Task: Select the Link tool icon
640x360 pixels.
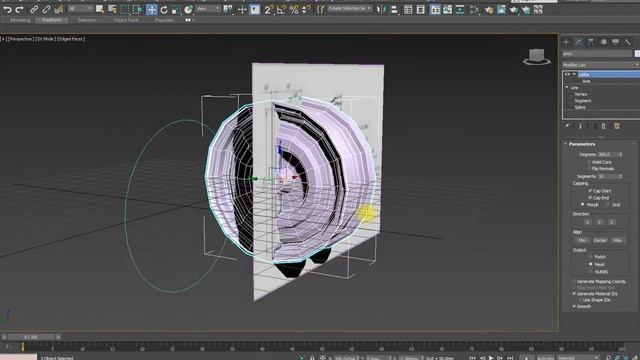Action: pos(34,9)
